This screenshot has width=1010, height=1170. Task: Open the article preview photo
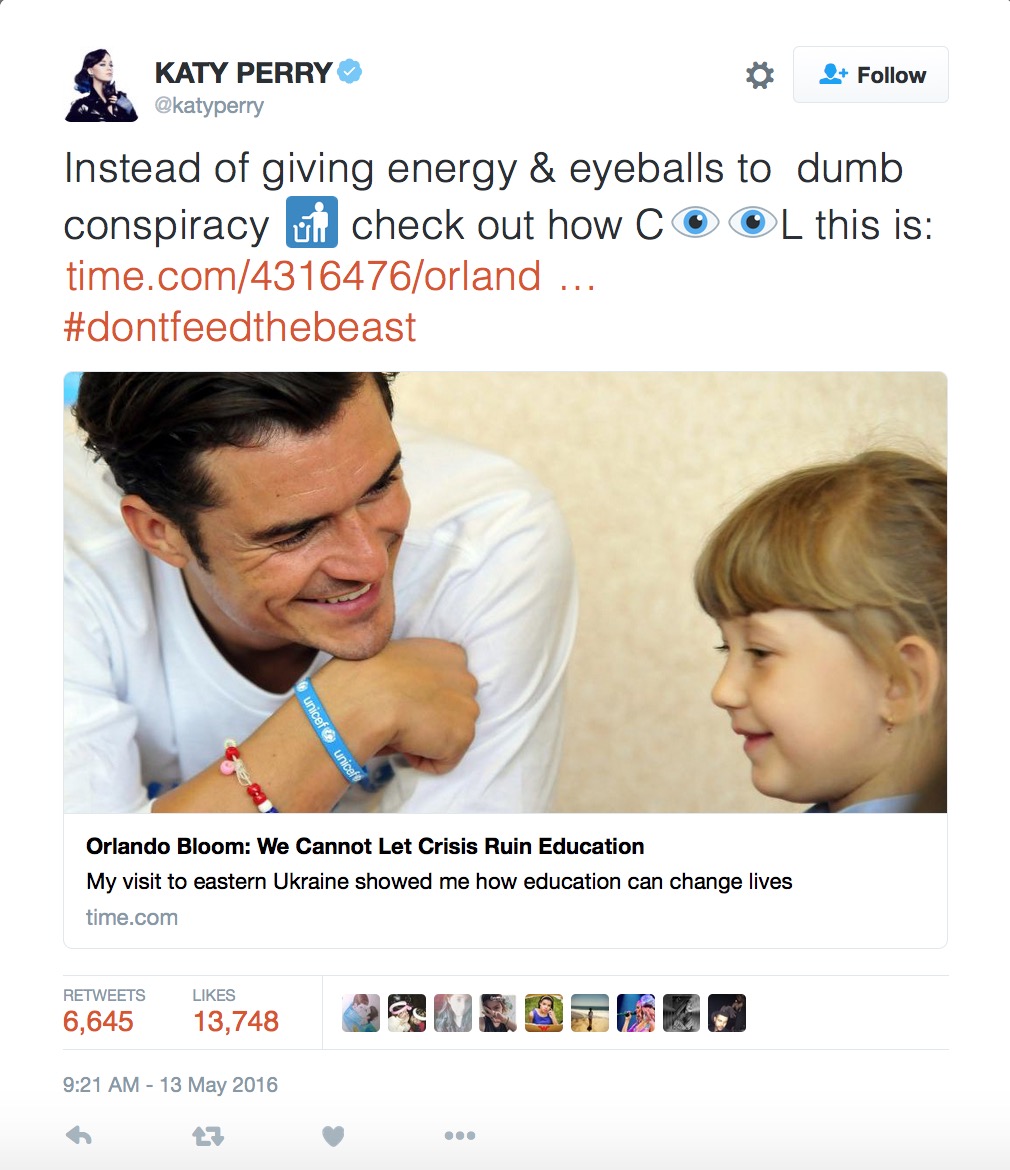click(505, 592)
